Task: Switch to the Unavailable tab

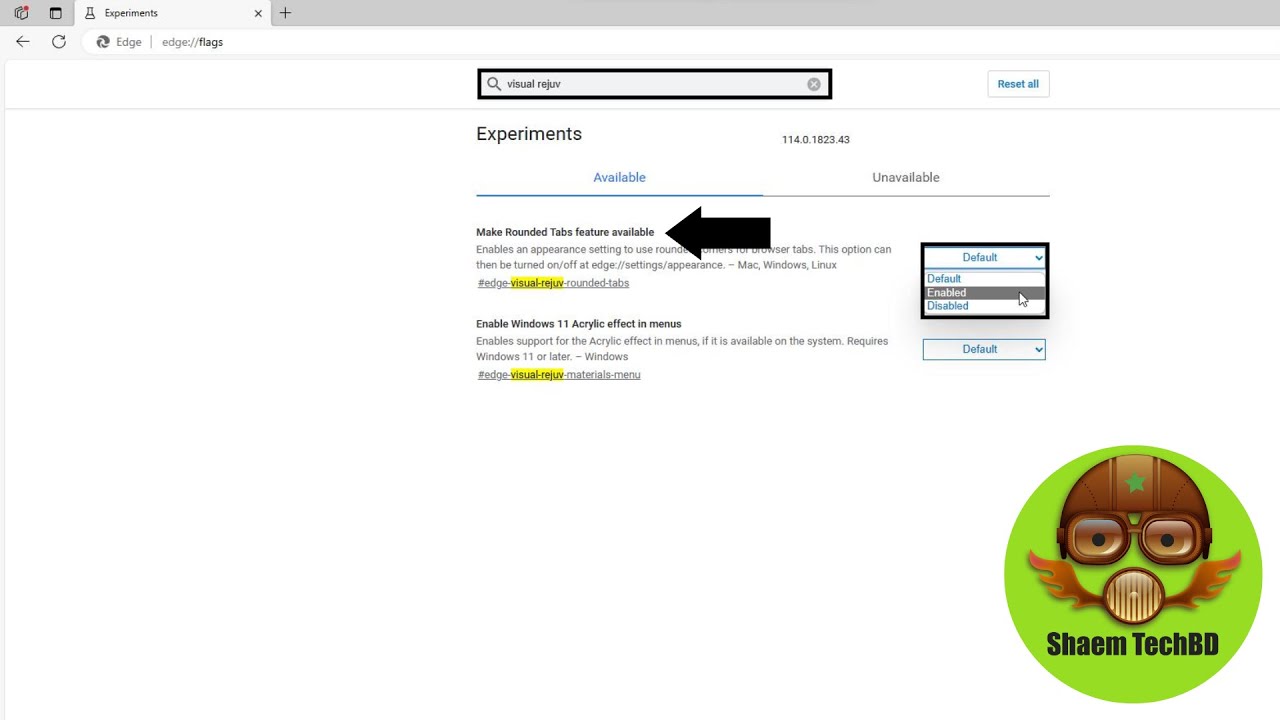Action: 906,178
